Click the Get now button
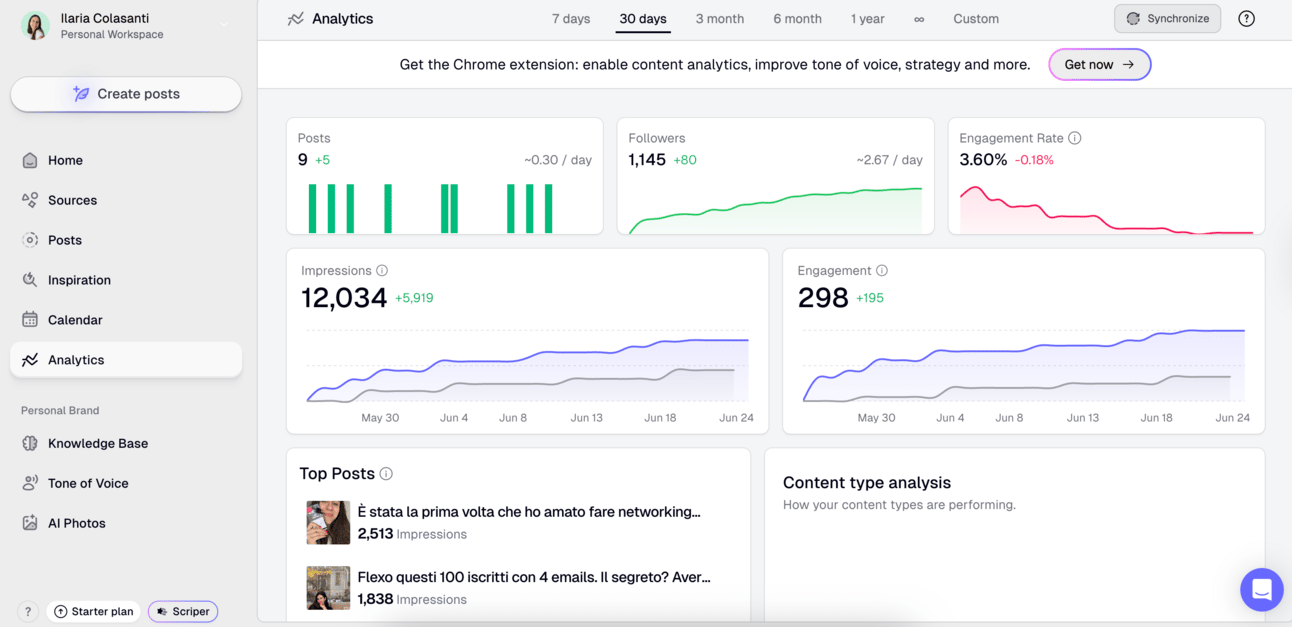Viewport: 1292px width, 627px height. [1099, 64]
